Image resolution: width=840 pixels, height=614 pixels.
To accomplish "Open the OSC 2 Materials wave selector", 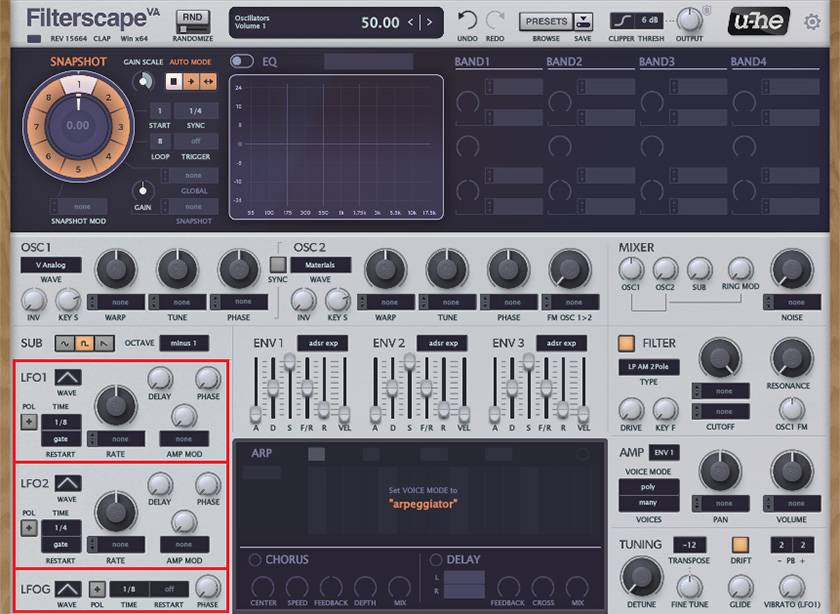I will (x=320, y=265).
